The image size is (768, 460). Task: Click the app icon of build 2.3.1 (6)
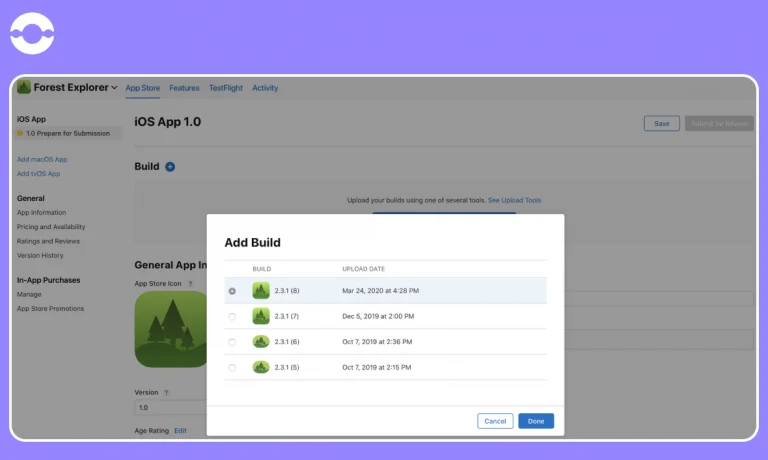point(261,341)
